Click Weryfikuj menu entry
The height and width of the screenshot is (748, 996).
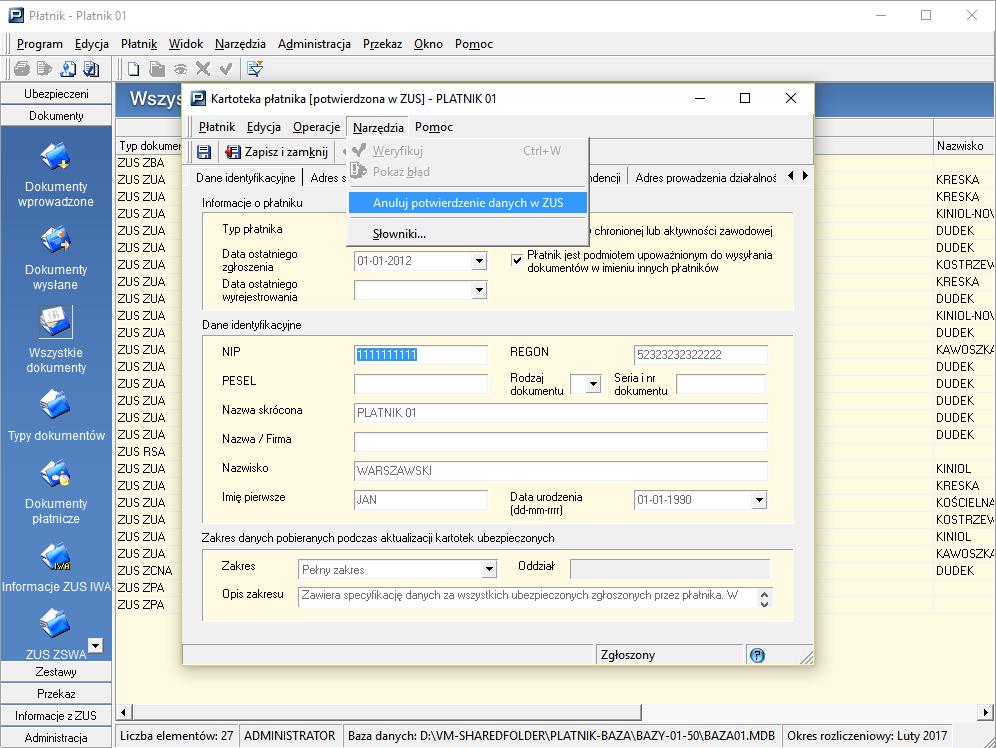tap(468, 150)
